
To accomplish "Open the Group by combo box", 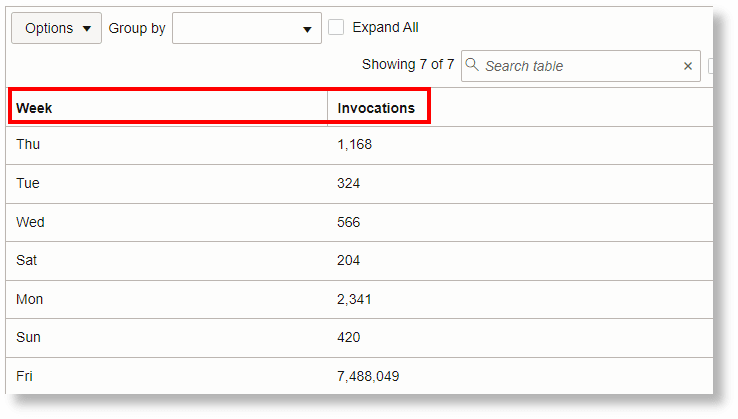I will tap(247, 28).
